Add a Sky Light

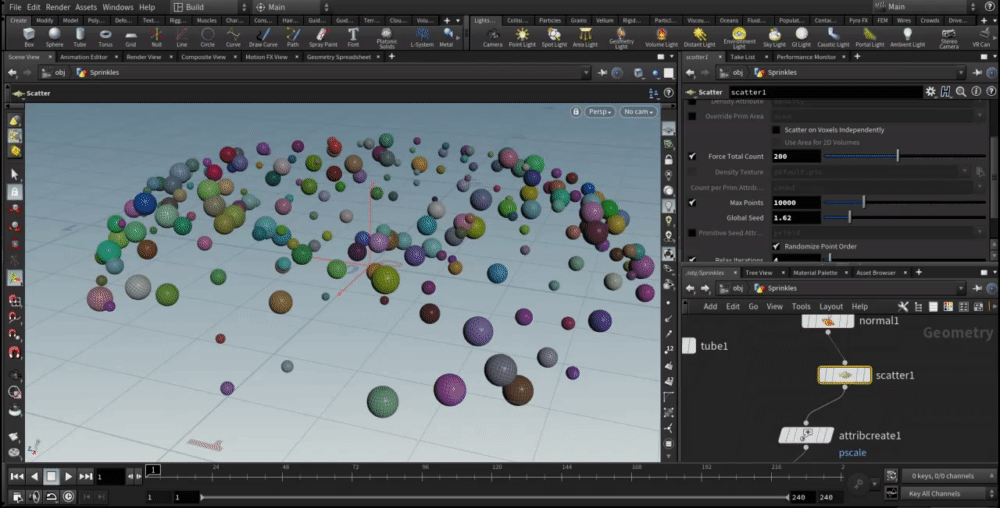click(774, 38)
